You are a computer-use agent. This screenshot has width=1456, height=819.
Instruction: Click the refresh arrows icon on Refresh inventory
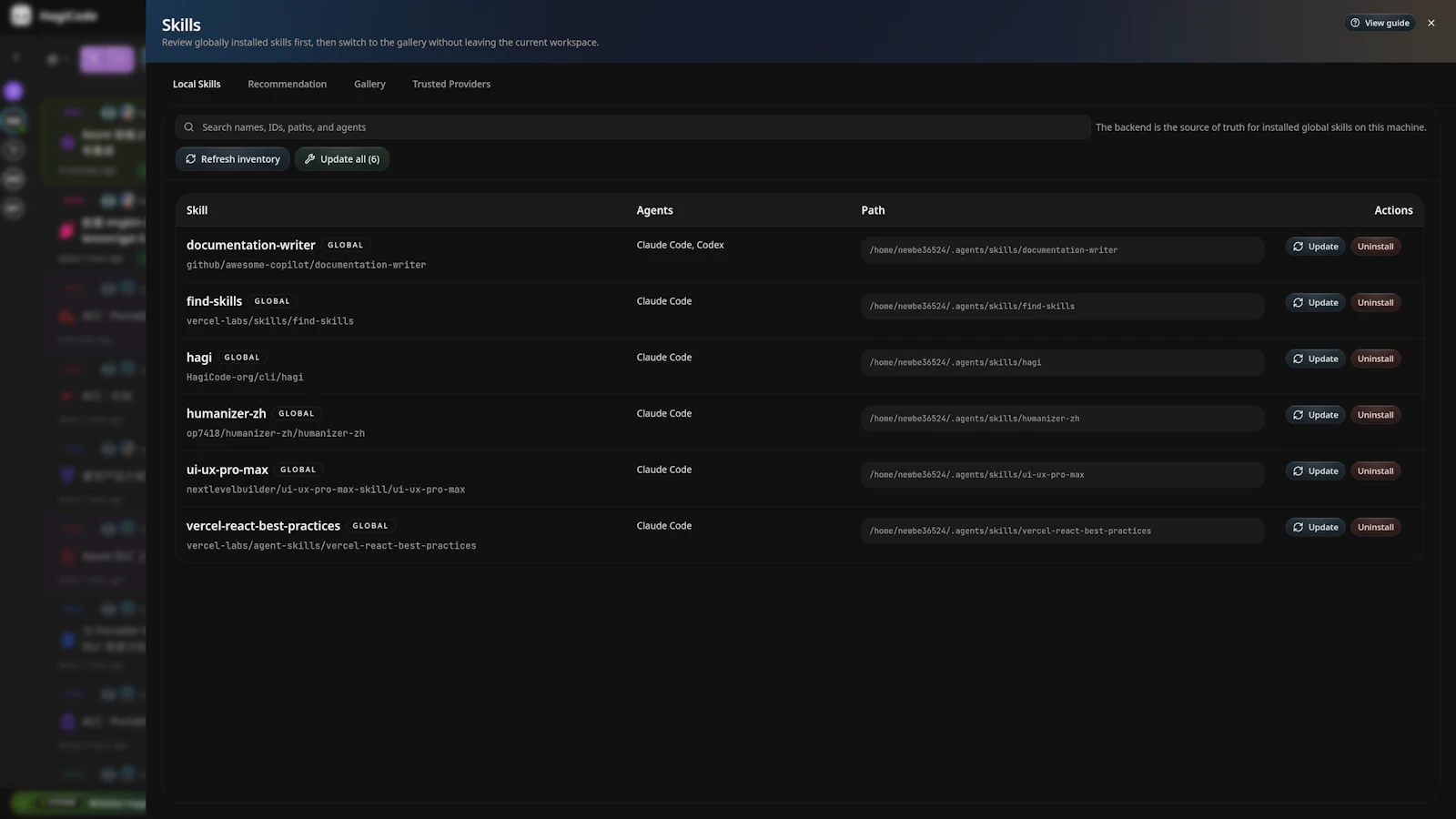coord(192,158)
